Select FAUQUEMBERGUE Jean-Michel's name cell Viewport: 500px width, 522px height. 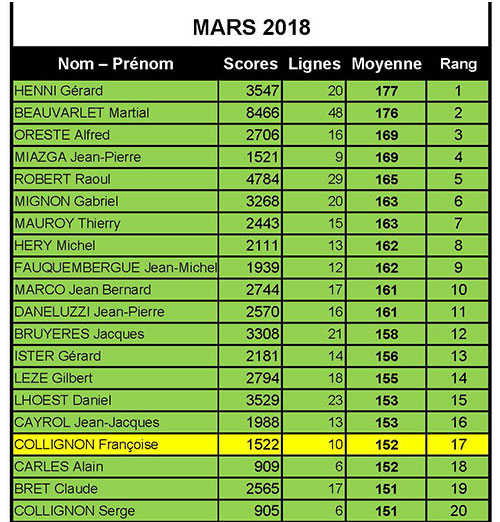pyautogui.click(x=115, y=267)
